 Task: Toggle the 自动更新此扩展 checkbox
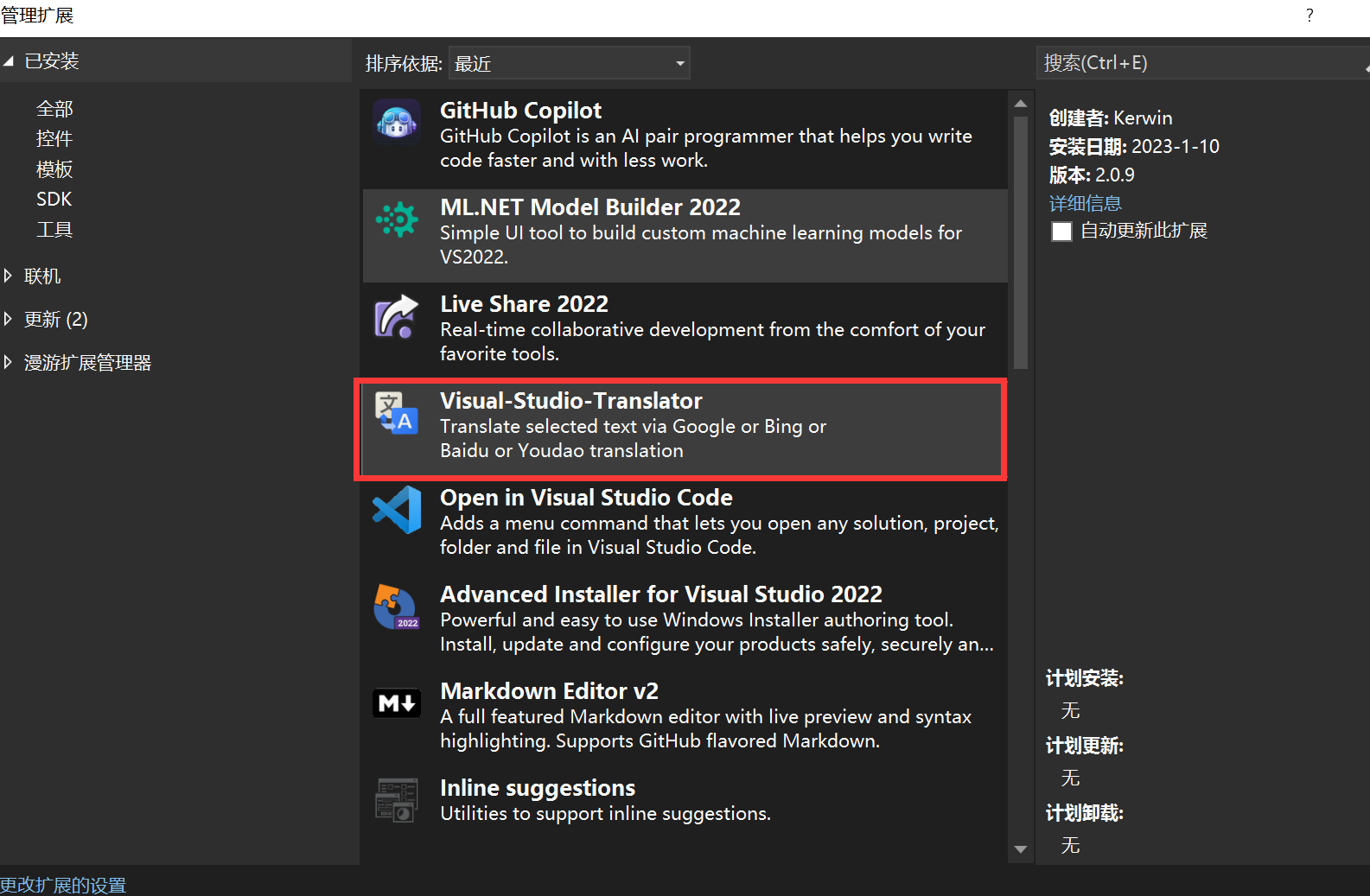[1061, 232]
